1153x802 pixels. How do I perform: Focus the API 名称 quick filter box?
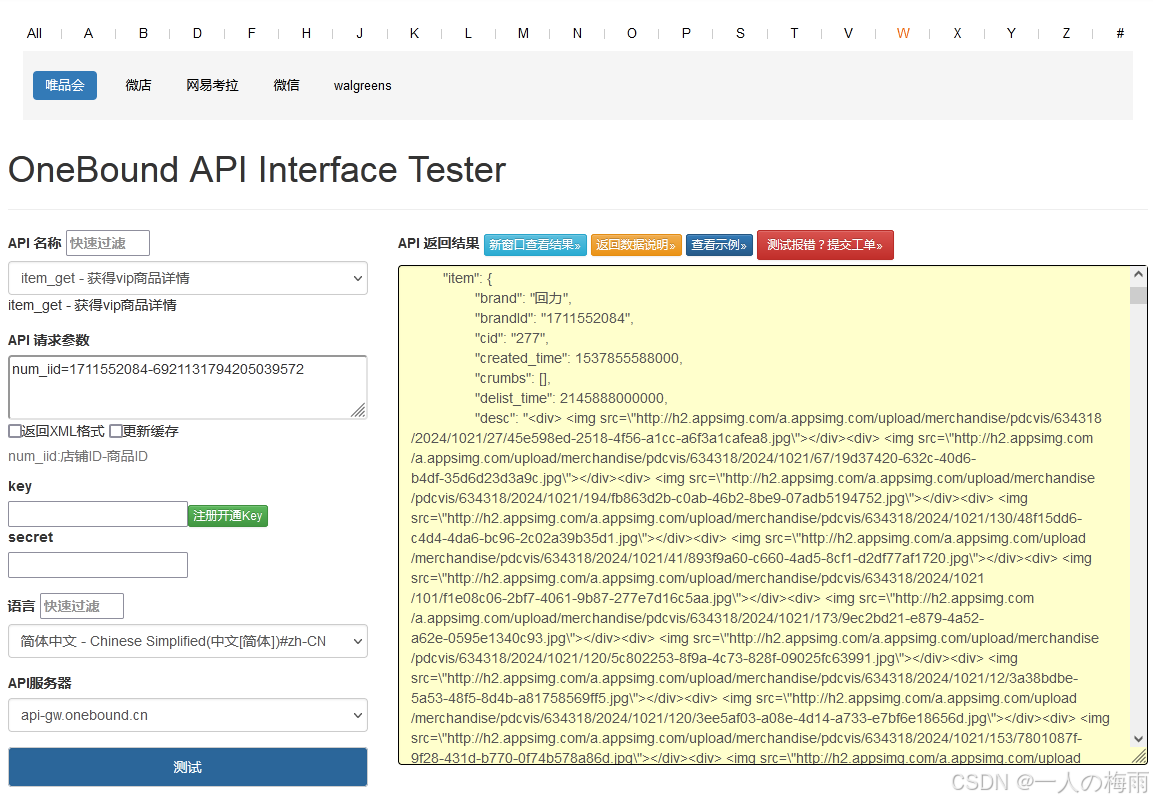(x=107, y=243)
